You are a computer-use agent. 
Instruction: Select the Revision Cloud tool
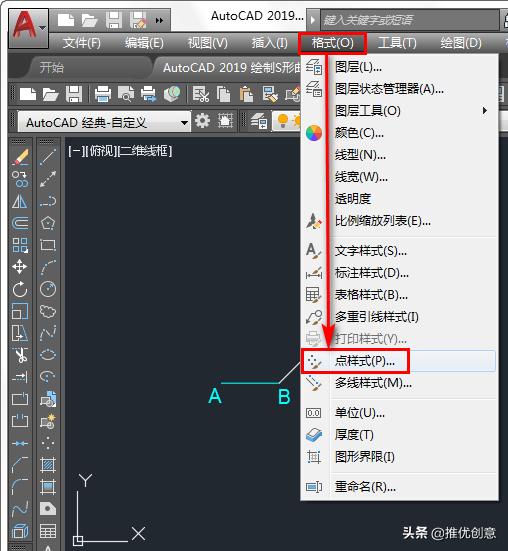[48, 311]
